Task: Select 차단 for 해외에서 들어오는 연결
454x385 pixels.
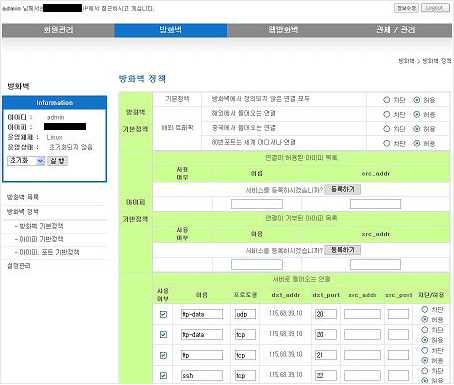Action: tap(387, 114)
